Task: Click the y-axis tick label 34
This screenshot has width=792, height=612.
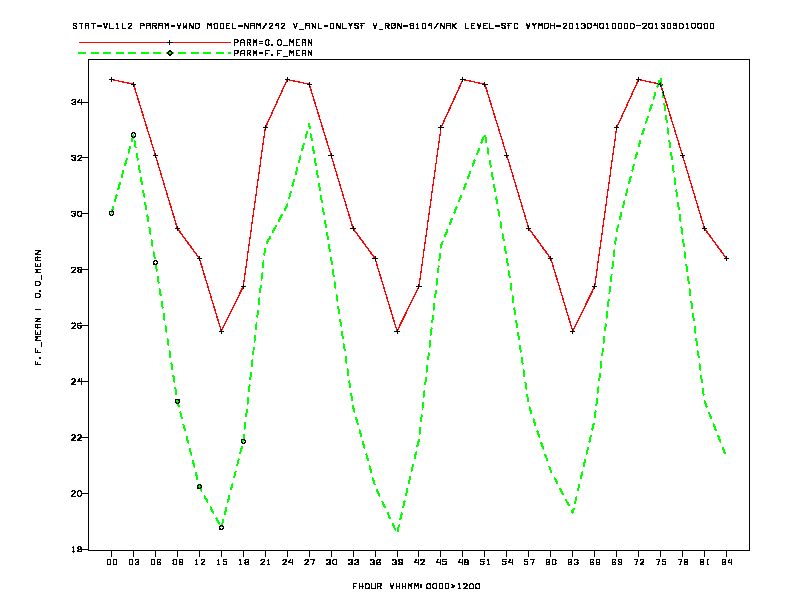Action: tap(77, 103)
